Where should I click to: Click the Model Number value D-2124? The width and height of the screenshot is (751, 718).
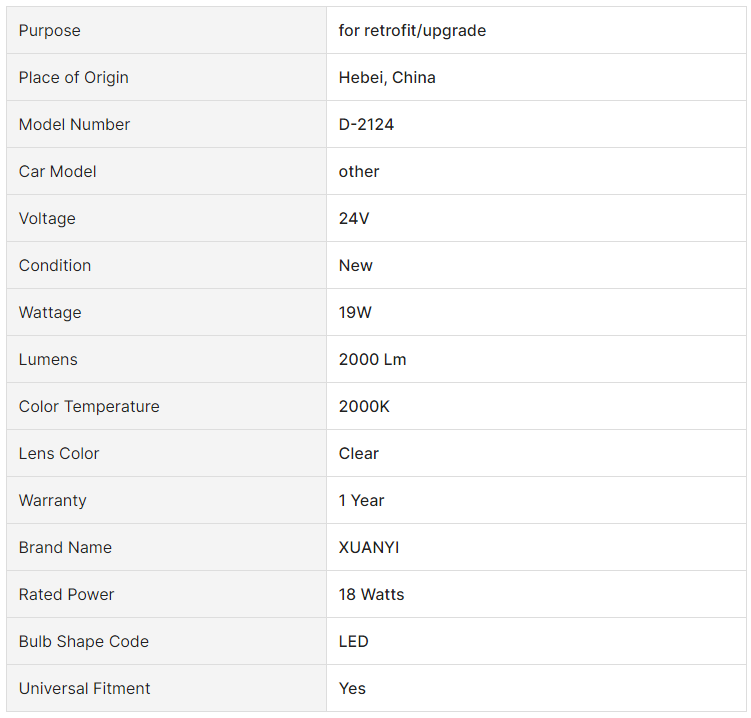(x=366, y=125)
